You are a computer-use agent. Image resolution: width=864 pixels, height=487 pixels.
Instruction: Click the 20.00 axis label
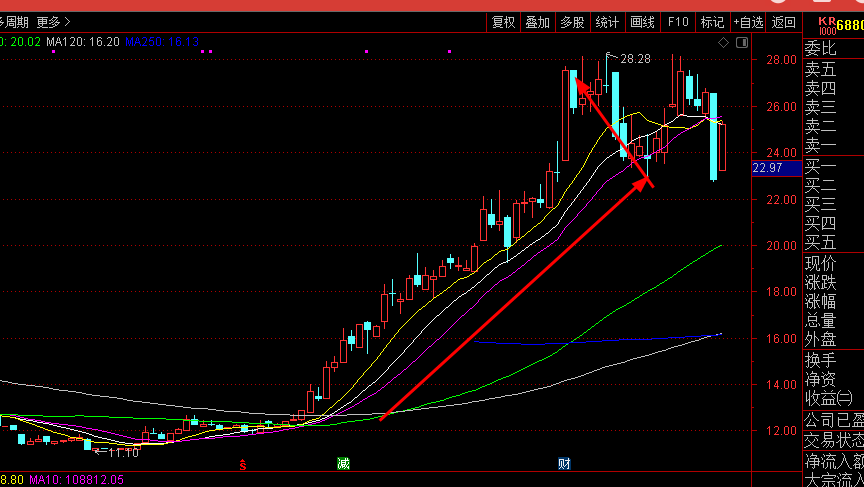(x=781, y=246)
